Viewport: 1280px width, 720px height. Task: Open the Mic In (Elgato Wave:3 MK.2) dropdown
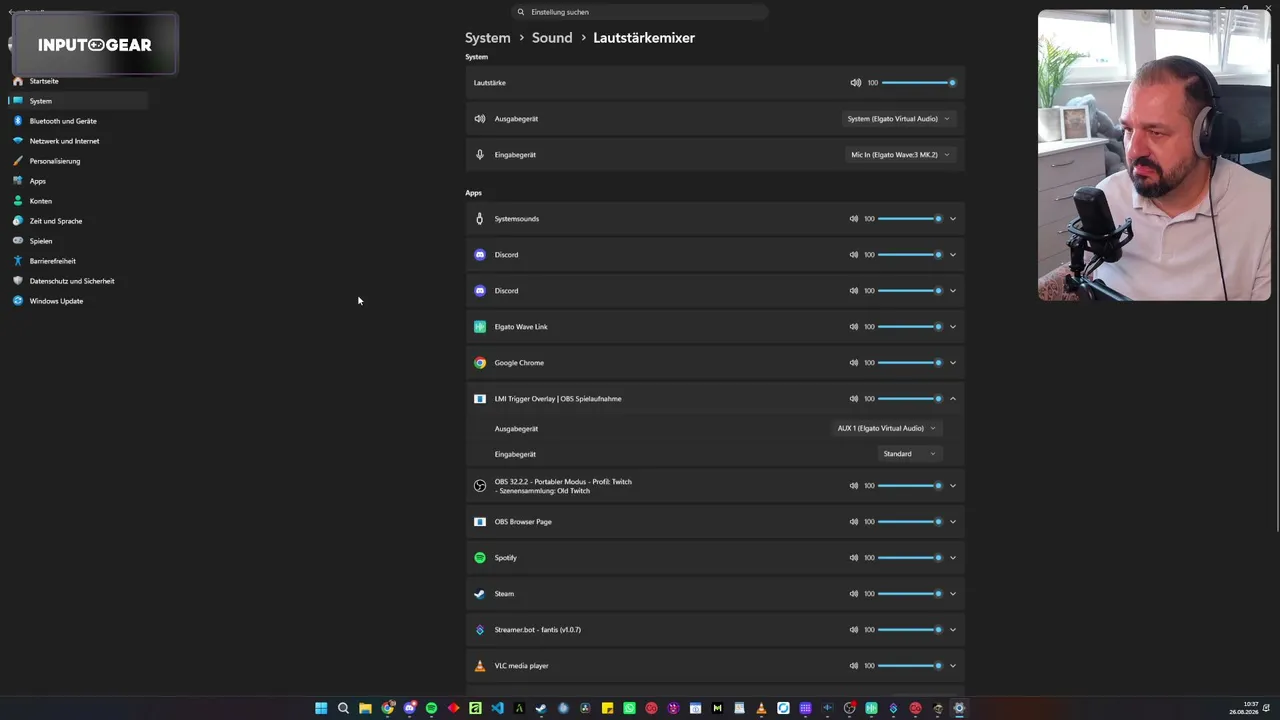[x=900, y=155]
